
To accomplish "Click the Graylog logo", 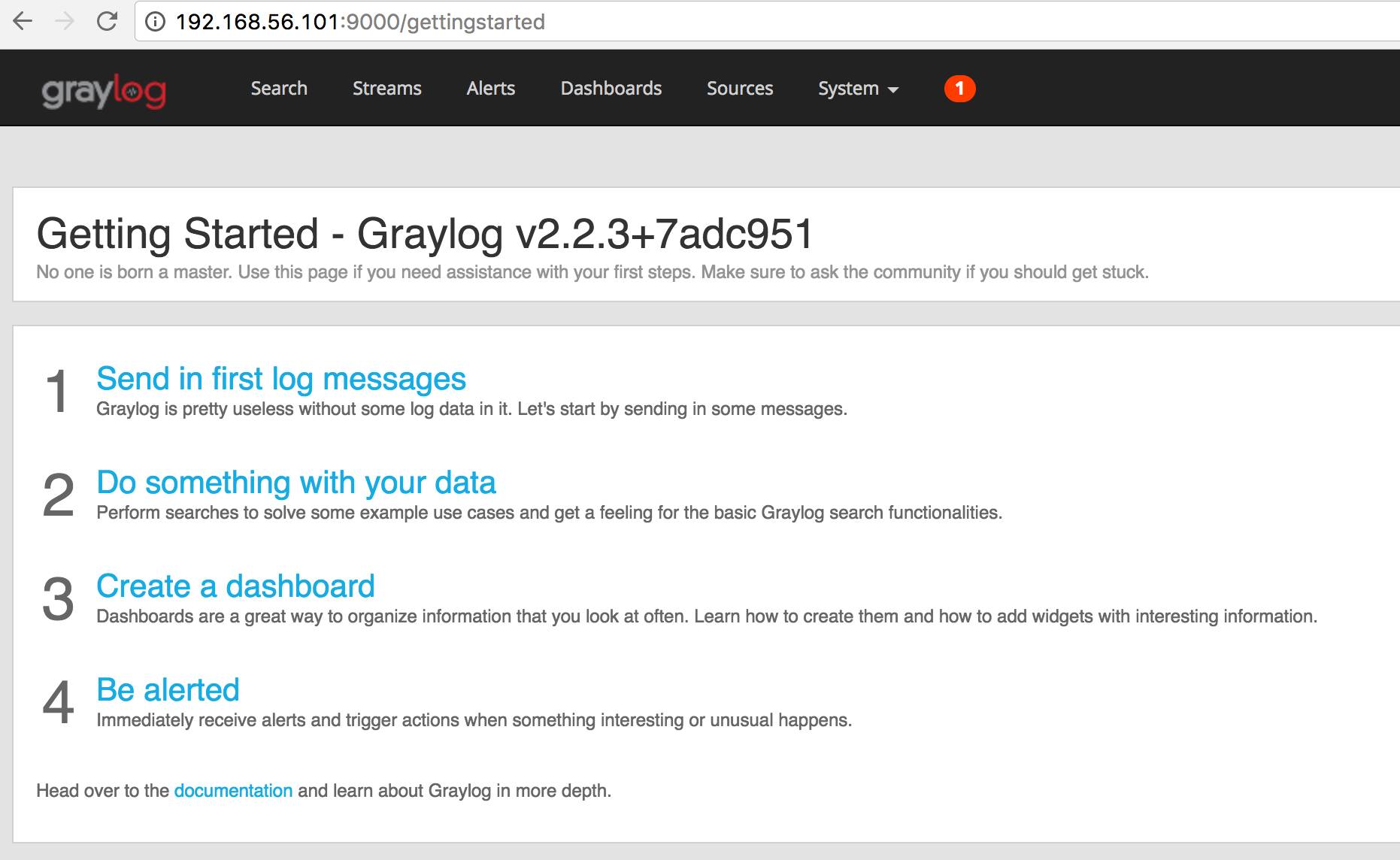I will click(104, 92).
